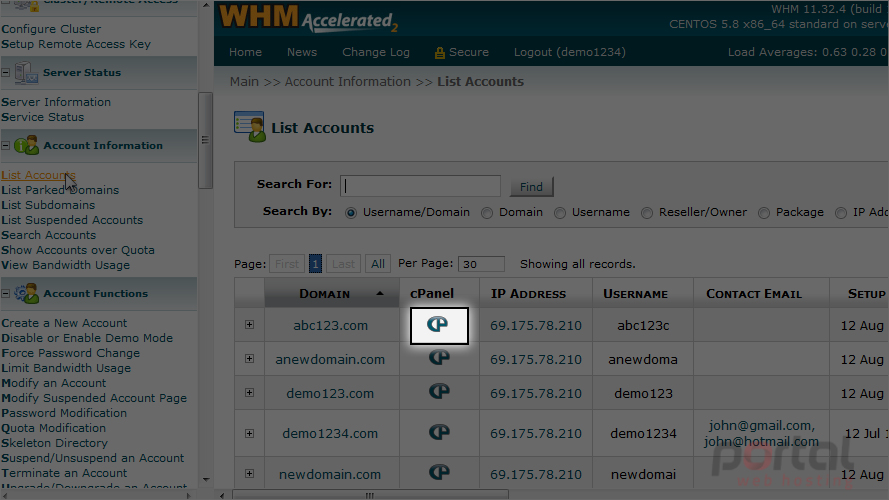The height and width of the screenshot is (500, 889).
Task: Click the Account Information section icon
Action: (26, 146)
